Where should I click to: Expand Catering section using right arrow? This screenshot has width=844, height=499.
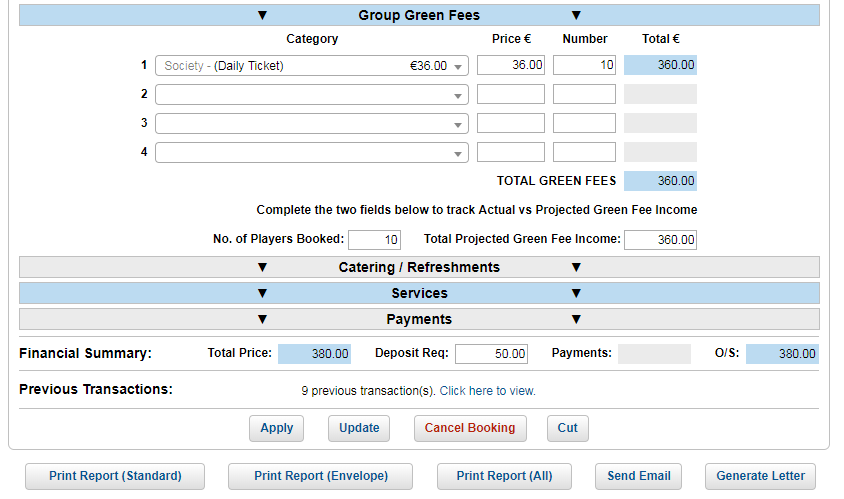tap(576, 267)
